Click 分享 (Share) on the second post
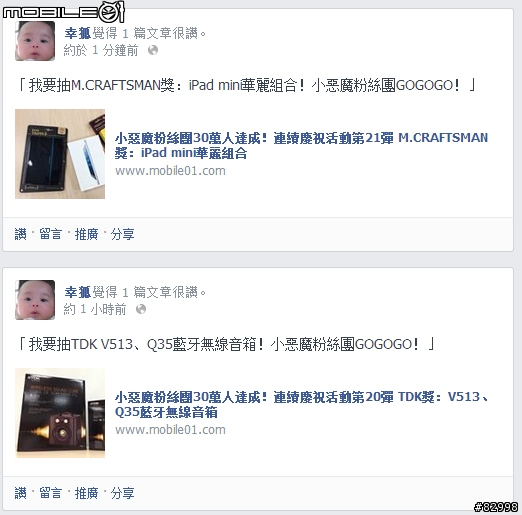522x515 pixels. pyautogui.click(x=122, y=493)
